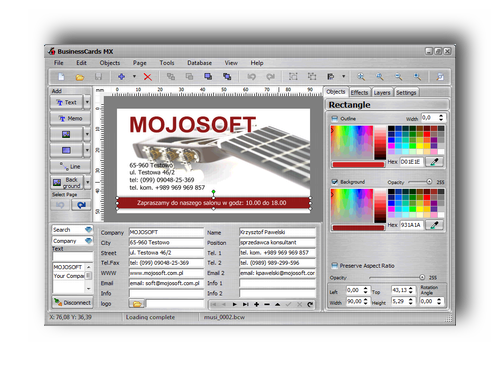Image resolution: width=500 pixels, height=370 pixels.
Task: Toggle the Background checkbox
Action: pyautogui.click(x=335, y=182)
